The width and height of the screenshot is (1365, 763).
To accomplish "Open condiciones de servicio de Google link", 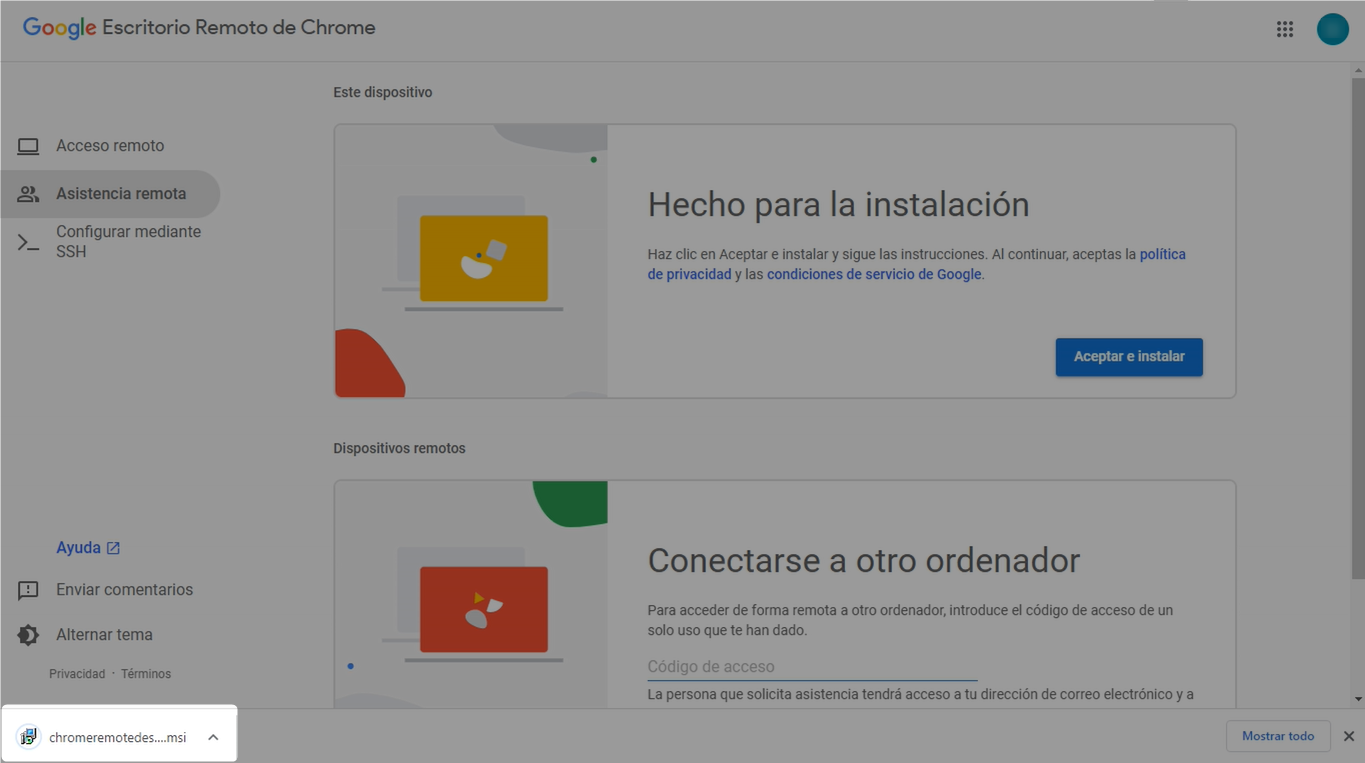I will (874, 275).
